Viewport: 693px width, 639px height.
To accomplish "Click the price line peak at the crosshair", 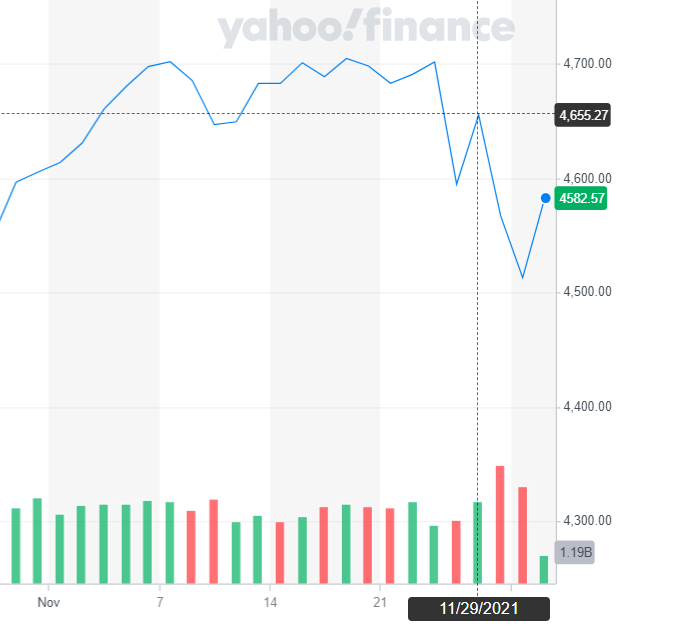I will coord(478,115).
